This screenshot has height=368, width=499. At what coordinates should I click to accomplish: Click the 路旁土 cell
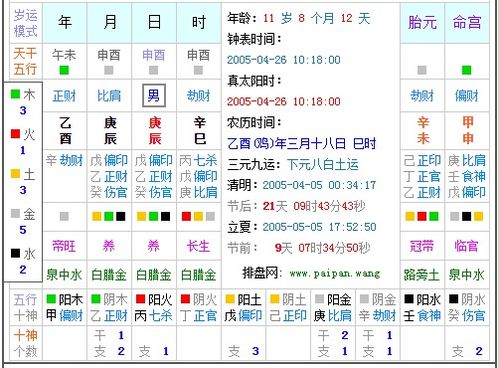[x=422, y=275]
